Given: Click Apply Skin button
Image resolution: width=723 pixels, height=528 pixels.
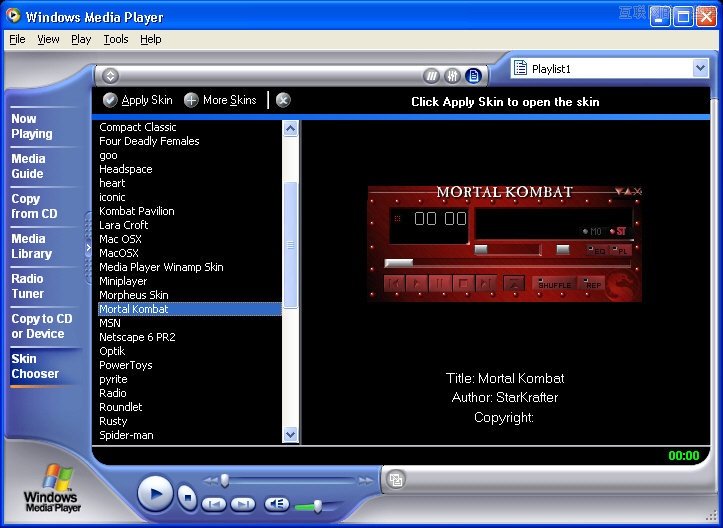Looking at the screenshot, I should 138,100.
